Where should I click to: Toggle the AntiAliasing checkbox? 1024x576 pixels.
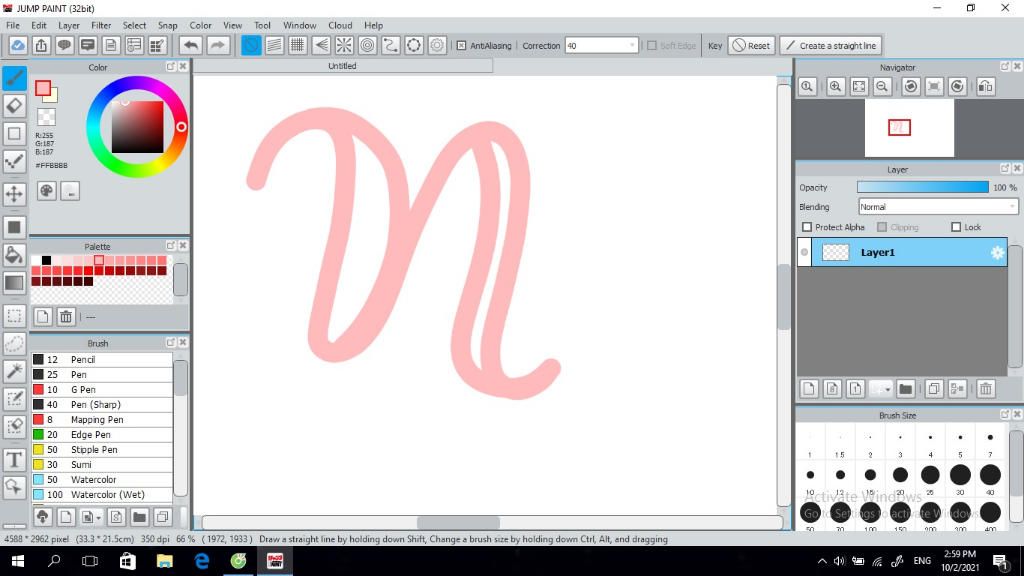tap(461, 46)
